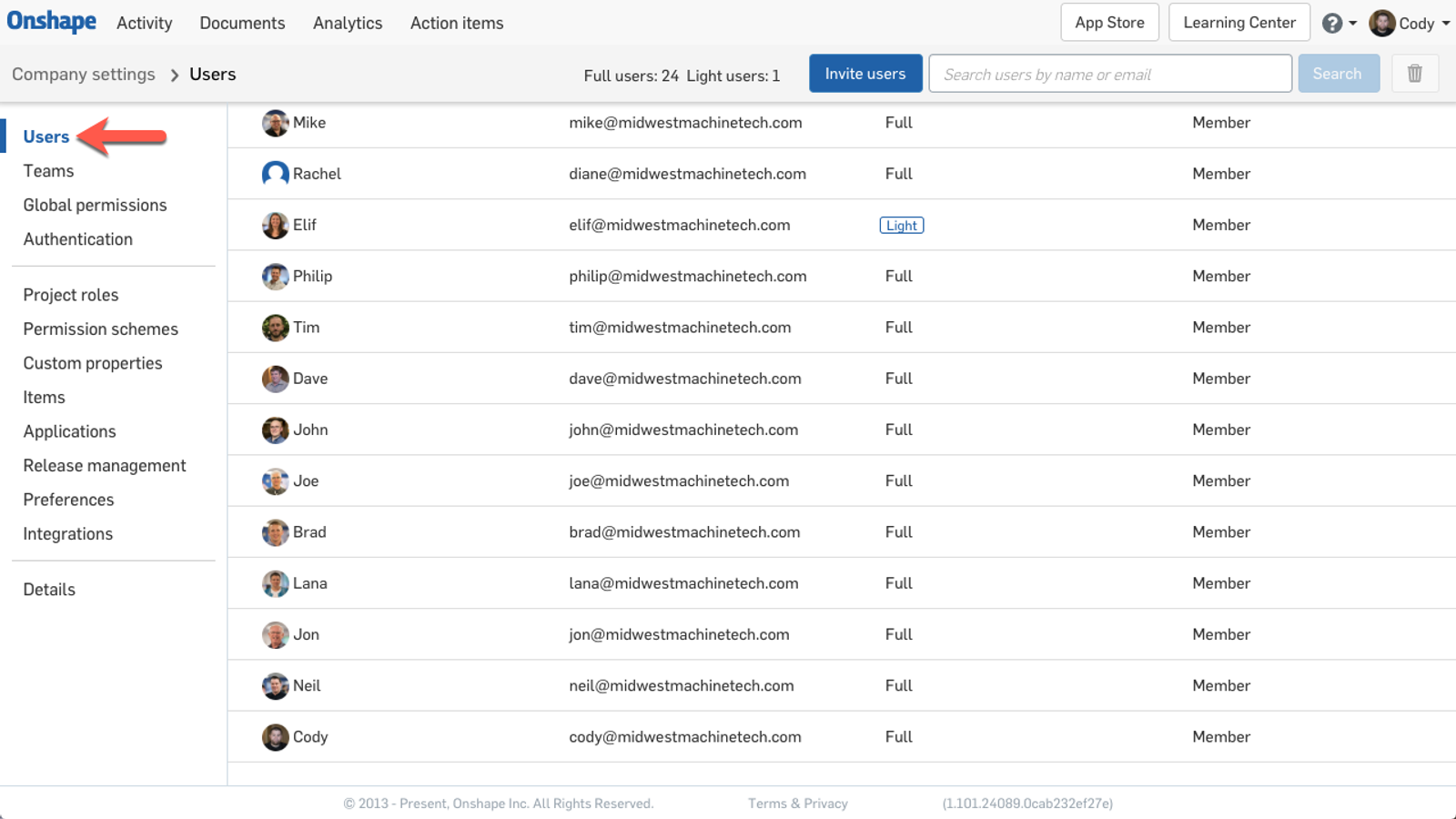This screenshot has height=819, width=1456.
Task: Select Teams in the sidebar
Action: (48, 170)
